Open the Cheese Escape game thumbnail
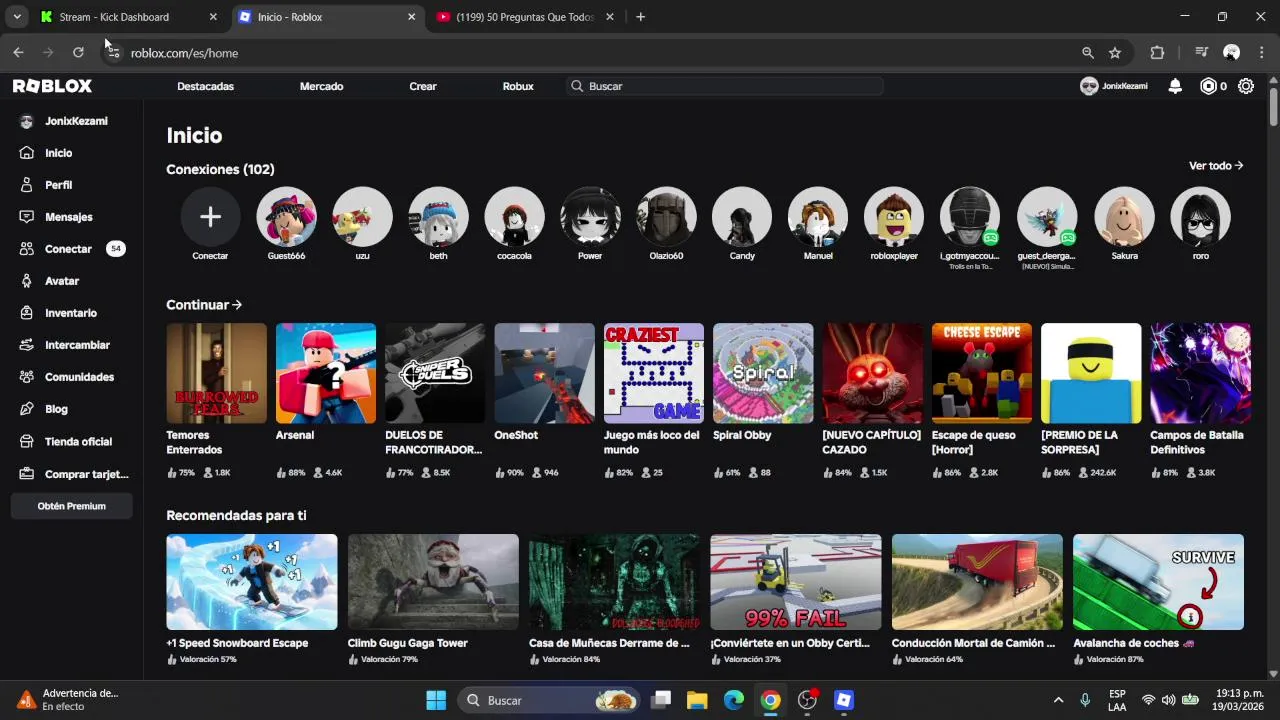 [982, 373]
